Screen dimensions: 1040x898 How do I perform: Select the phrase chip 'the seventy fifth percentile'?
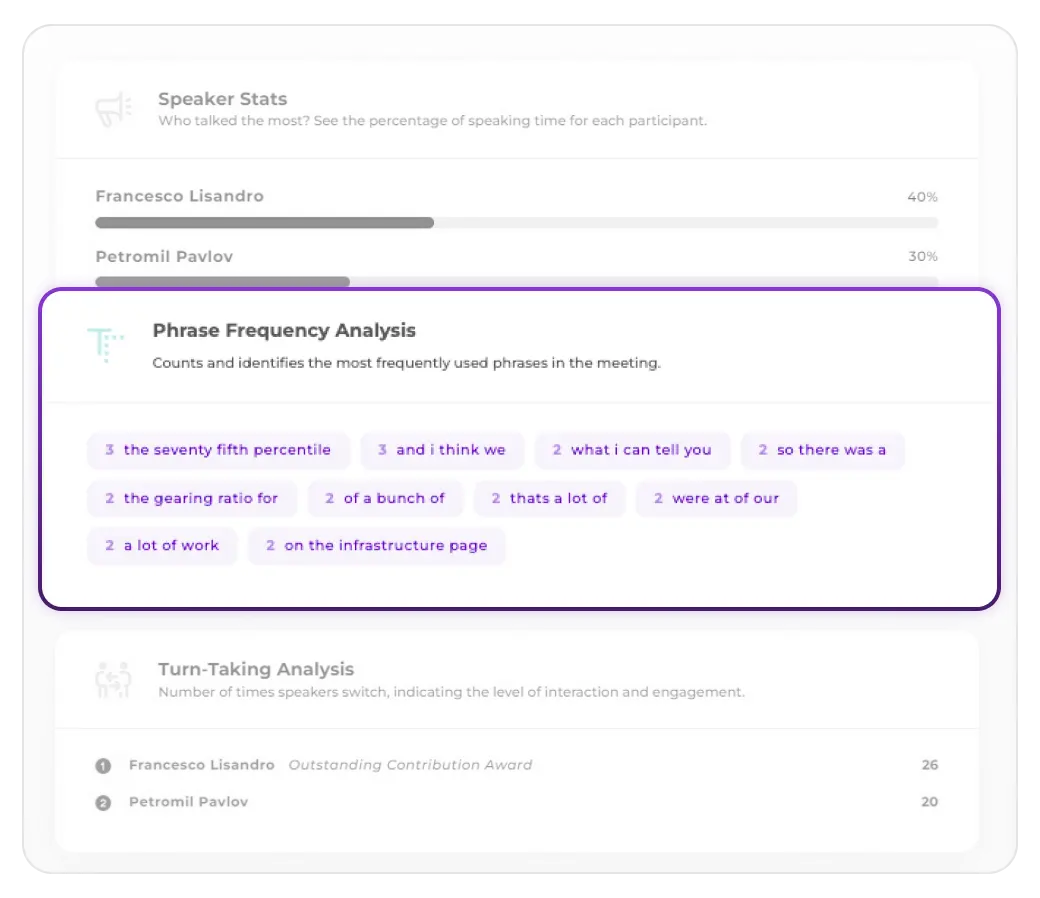tap(218, 450)
